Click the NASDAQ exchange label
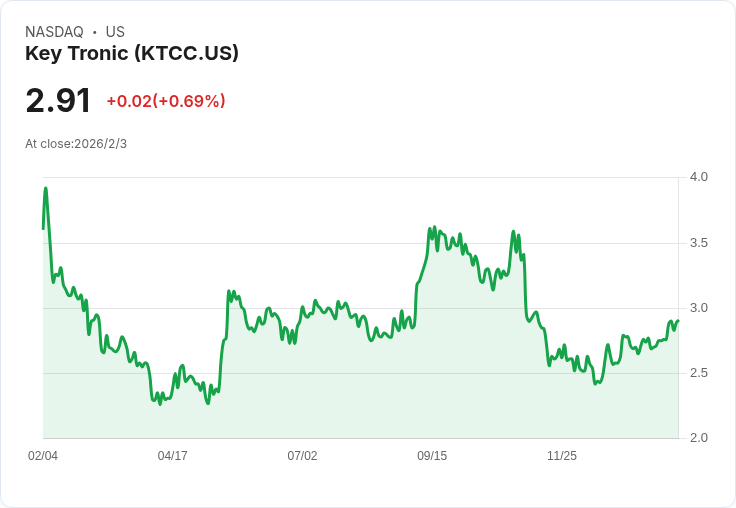The height and width of the screenshot is (508, 736). pyautogui.click(x=54, y=32)
